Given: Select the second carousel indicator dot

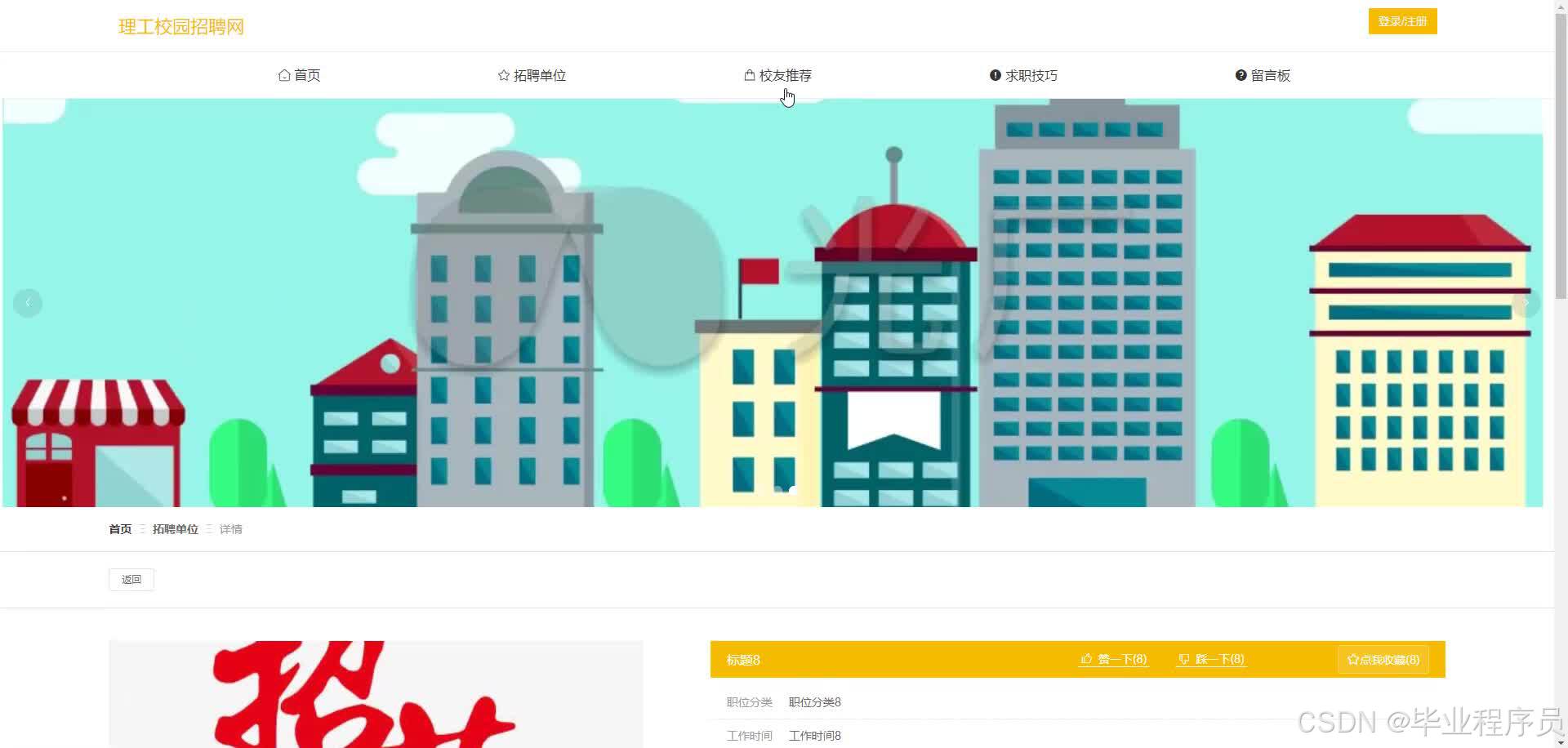Looking at the screenshot, I should (793, 490).
